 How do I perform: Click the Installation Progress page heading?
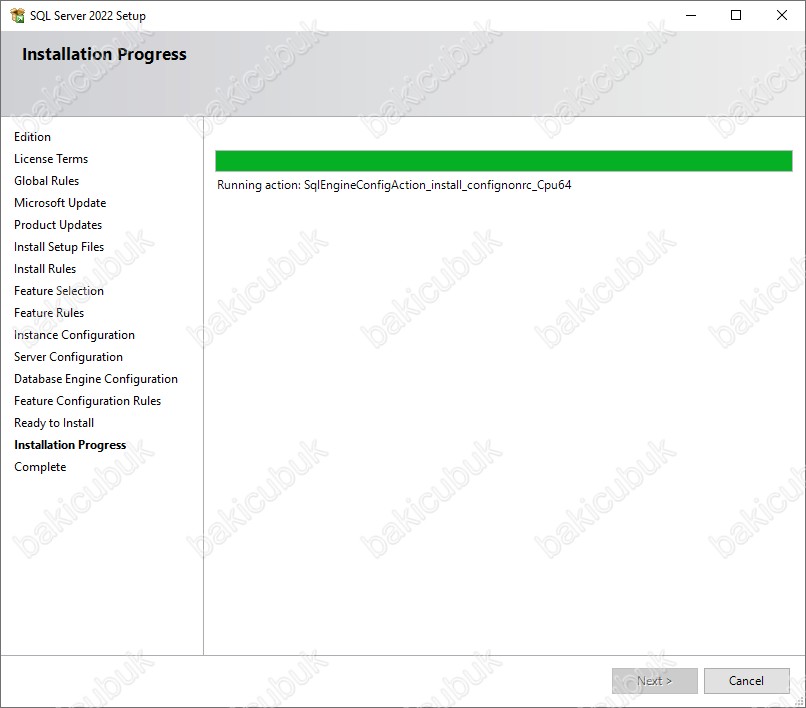click(104, 55)
